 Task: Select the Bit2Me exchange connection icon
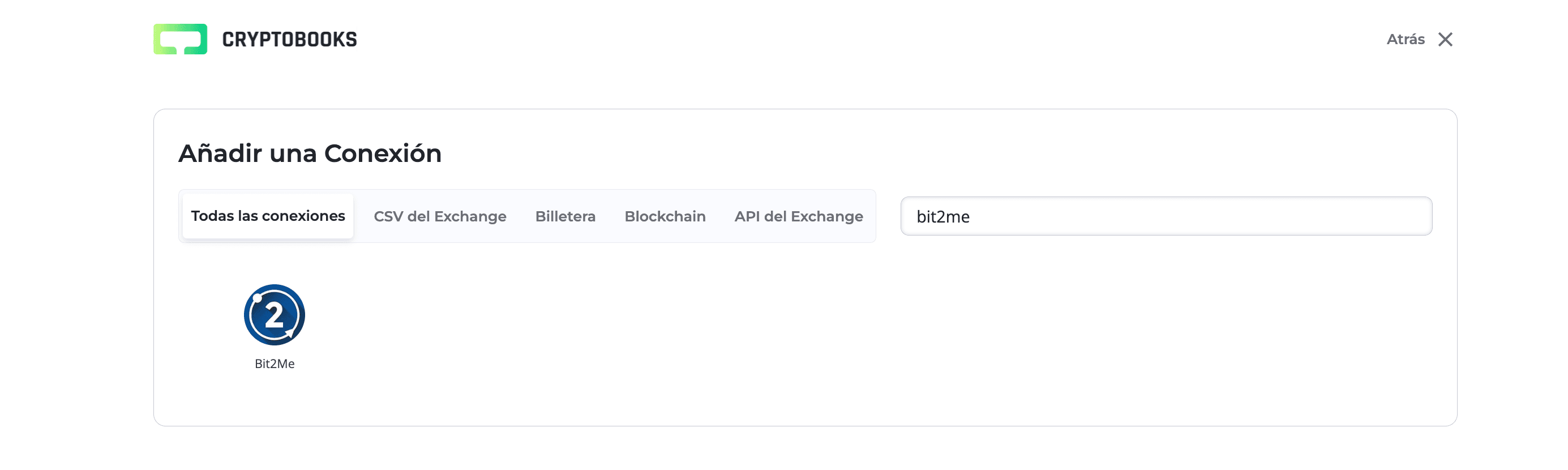pyautogui.click(x=274, y=315)
